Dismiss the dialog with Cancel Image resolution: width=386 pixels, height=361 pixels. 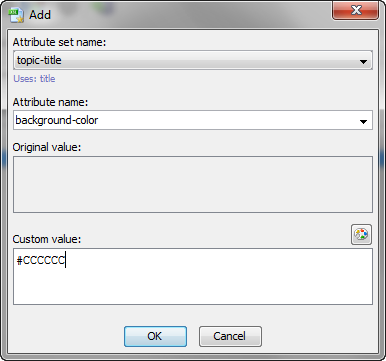(230, 336)
